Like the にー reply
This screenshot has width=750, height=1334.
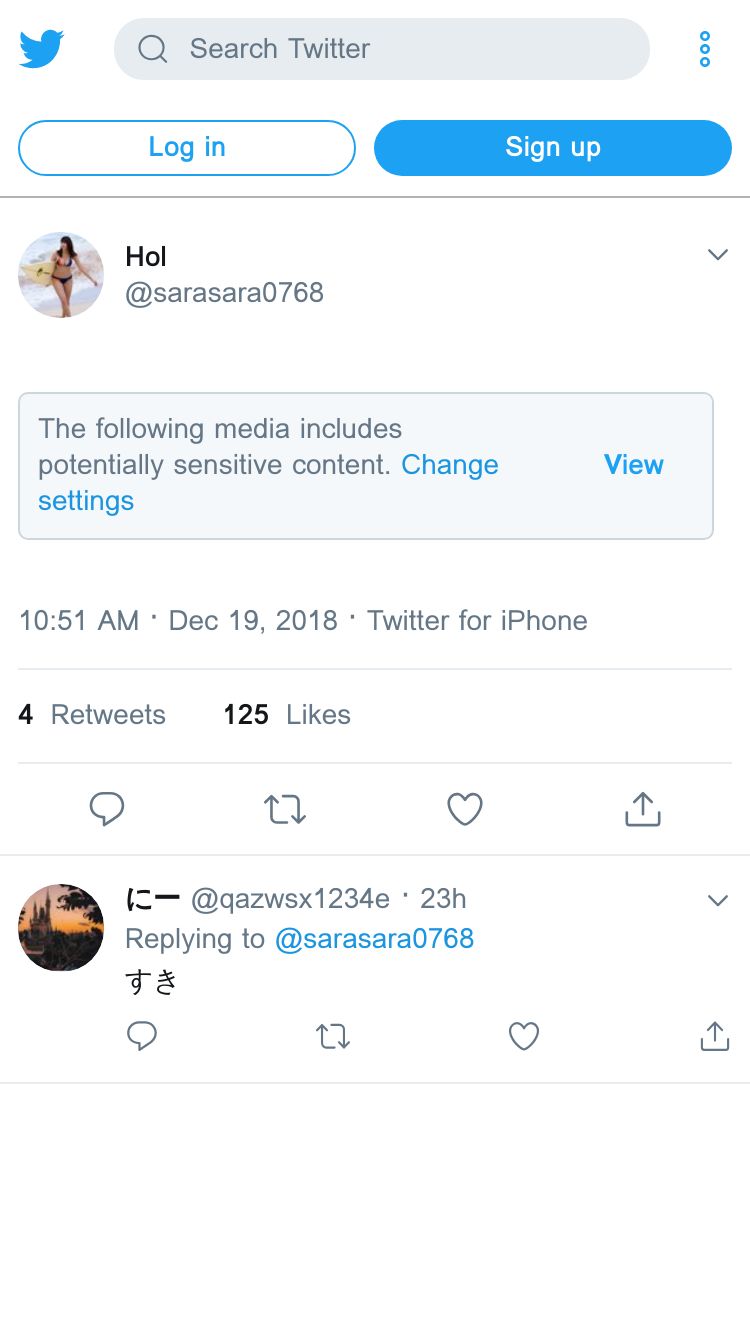524,1036
